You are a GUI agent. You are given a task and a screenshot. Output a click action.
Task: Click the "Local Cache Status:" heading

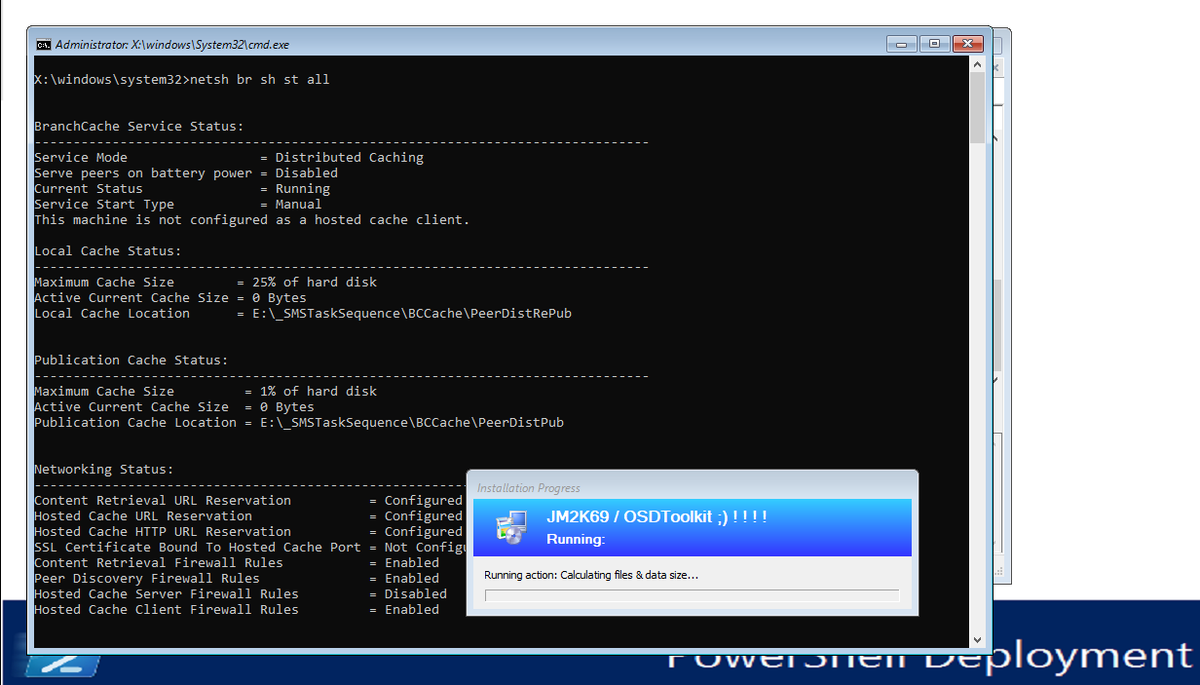pos(108,251)
